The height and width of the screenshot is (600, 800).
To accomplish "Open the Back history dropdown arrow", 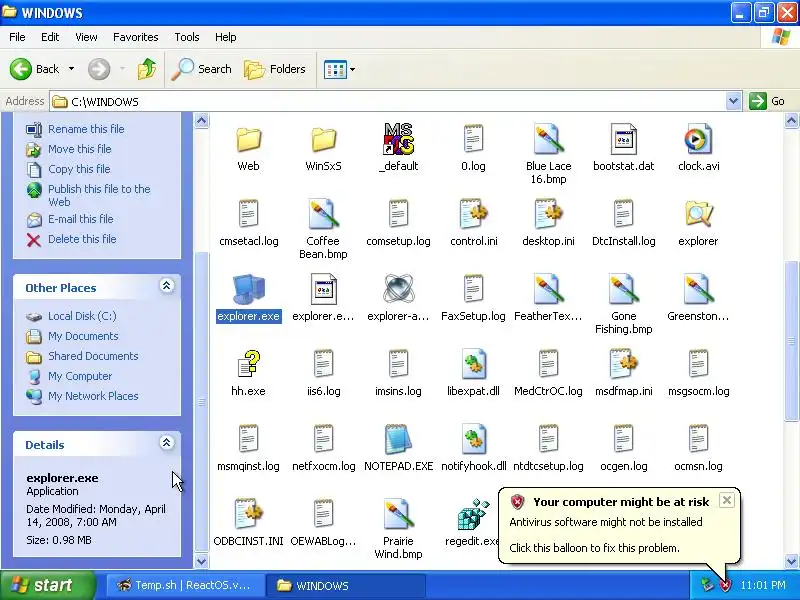I will (x=71, y=69).
